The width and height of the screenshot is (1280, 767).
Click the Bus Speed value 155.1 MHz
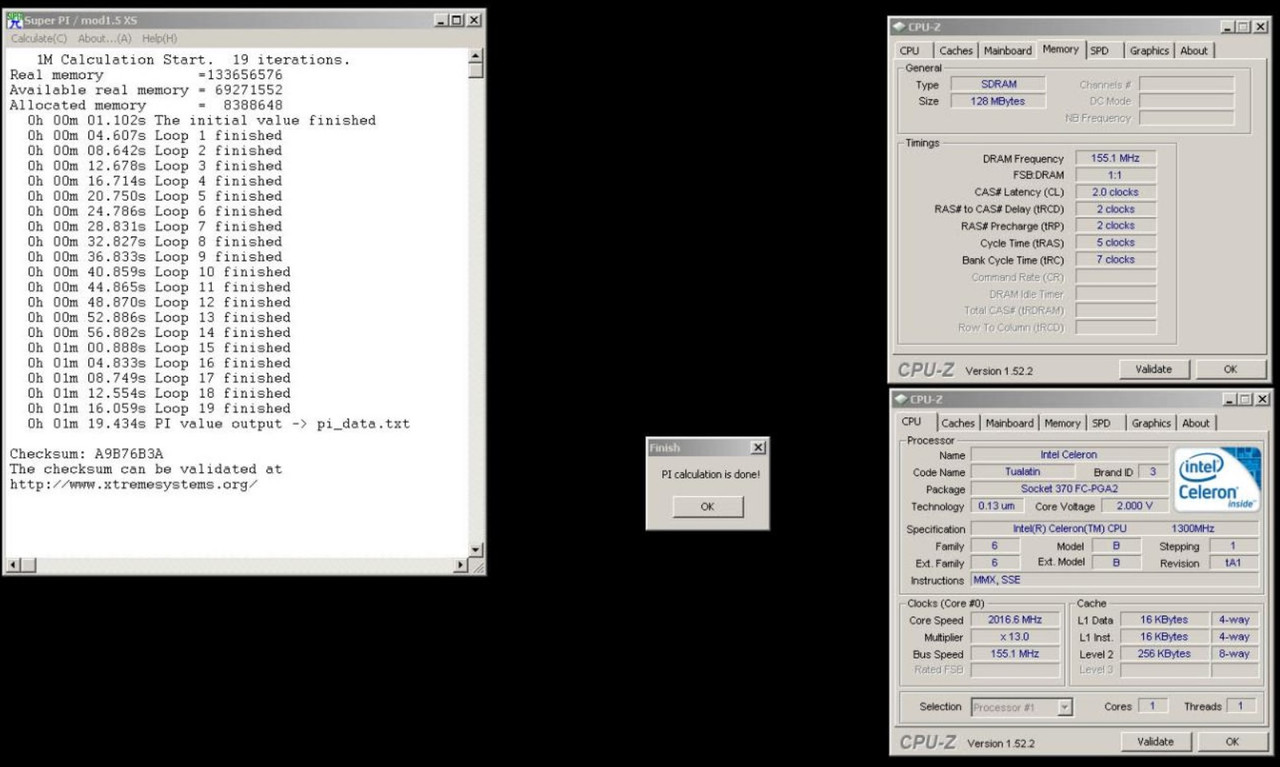tap(1017, 654)
